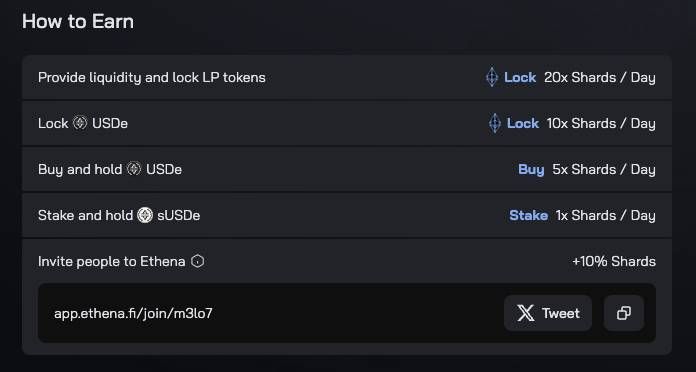
Task: Click the sUSDe coin icon in Stake row
Action: coord(145,215)
